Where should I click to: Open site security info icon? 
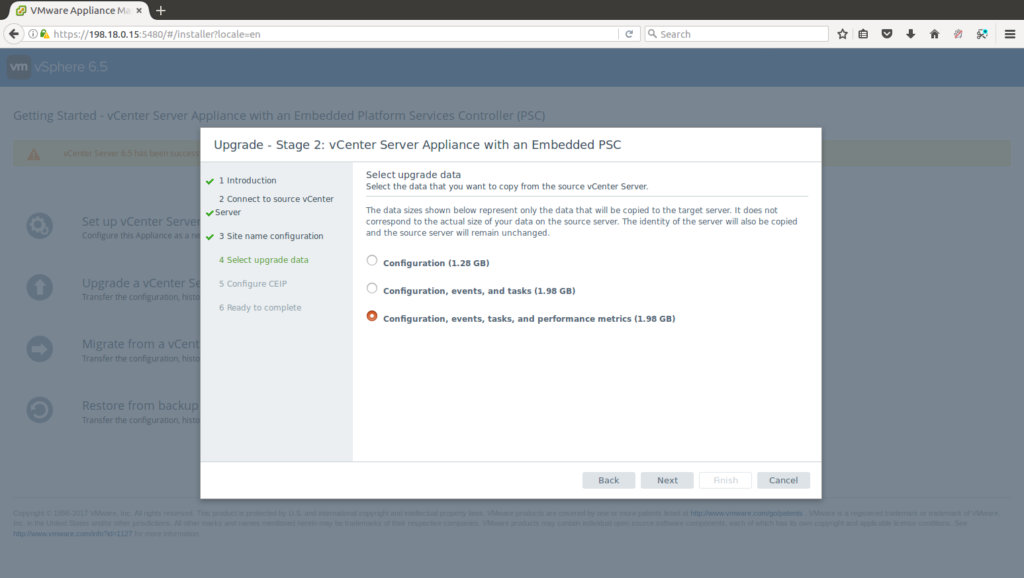pos(33,34)
